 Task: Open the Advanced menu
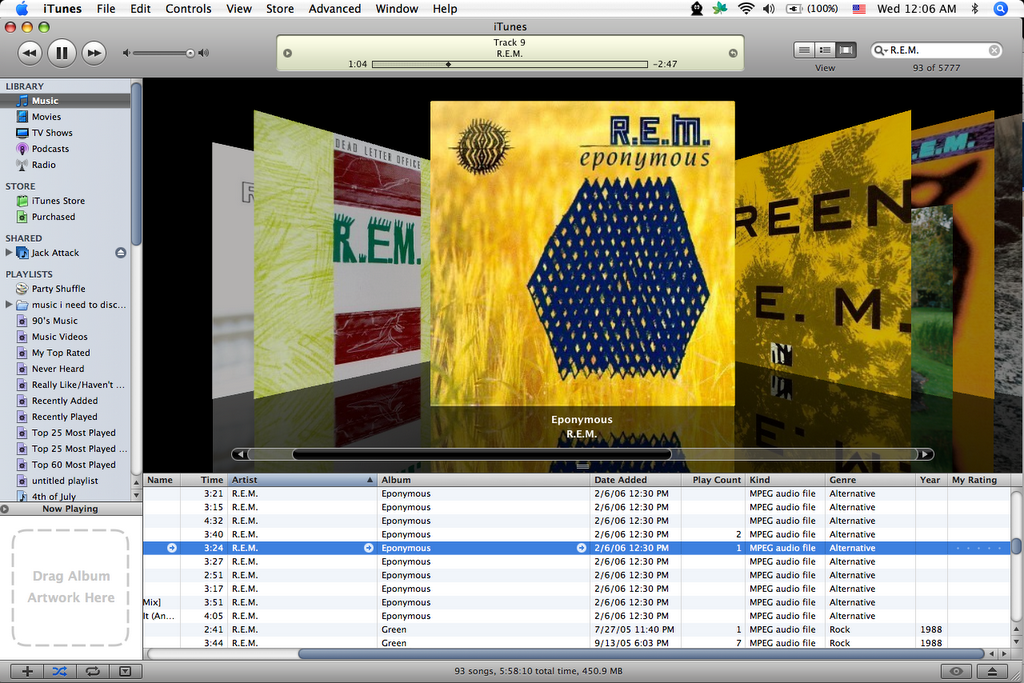click(334, 8)
